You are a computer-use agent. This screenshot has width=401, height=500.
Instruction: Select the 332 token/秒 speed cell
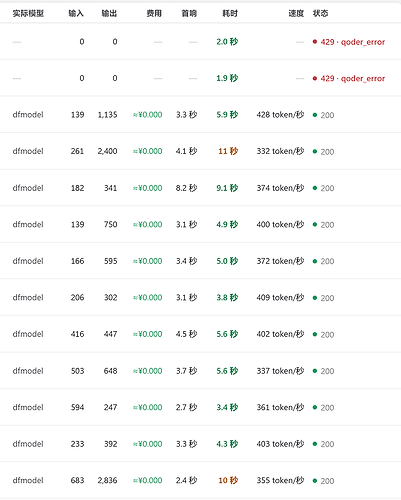(x=280, y=151)
